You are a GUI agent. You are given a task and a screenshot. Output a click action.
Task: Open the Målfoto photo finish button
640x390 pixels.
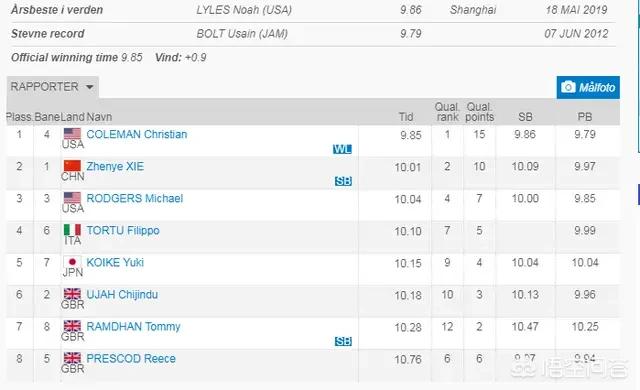pyautogui.click(x=588, y=87)
